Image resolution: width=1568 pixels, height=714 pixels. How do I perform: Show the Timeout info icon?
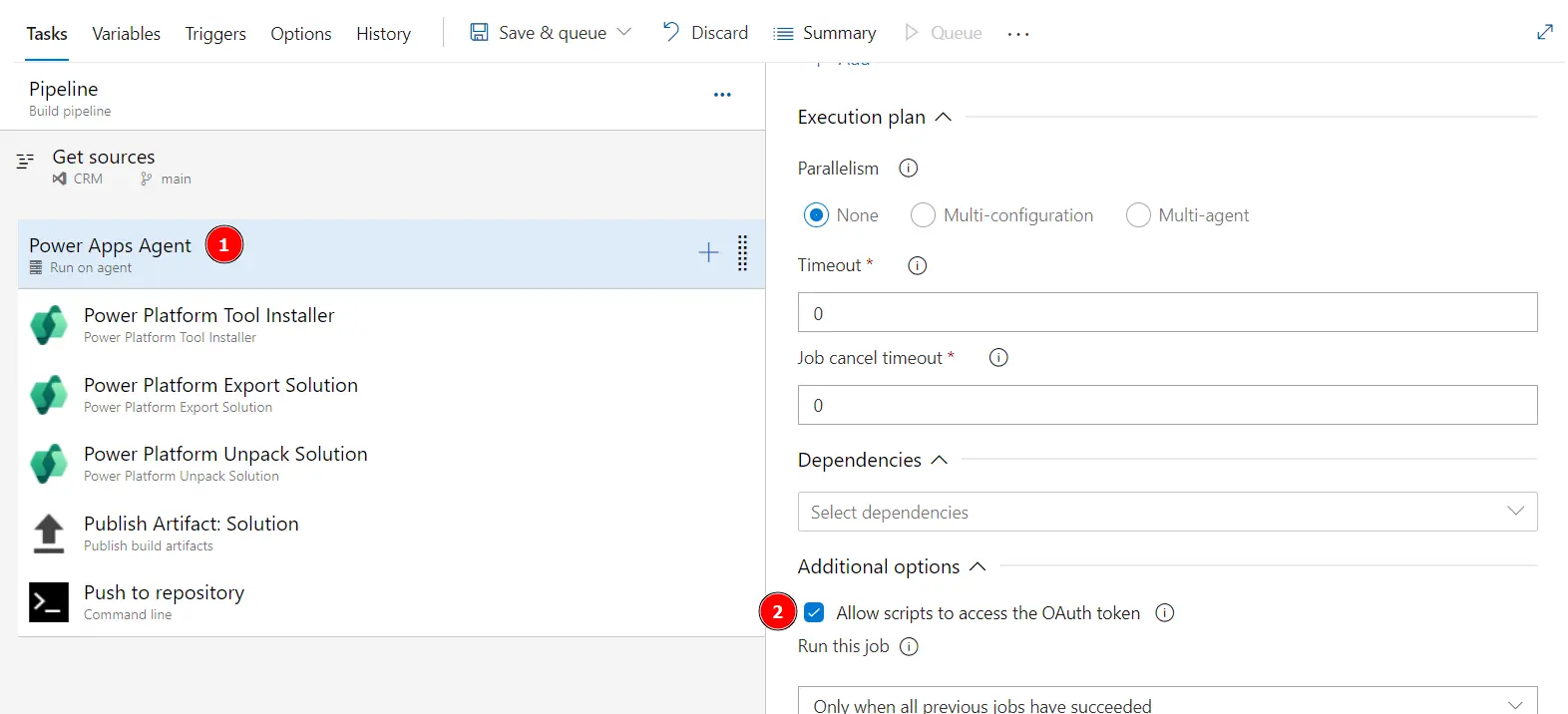[917, 265]
